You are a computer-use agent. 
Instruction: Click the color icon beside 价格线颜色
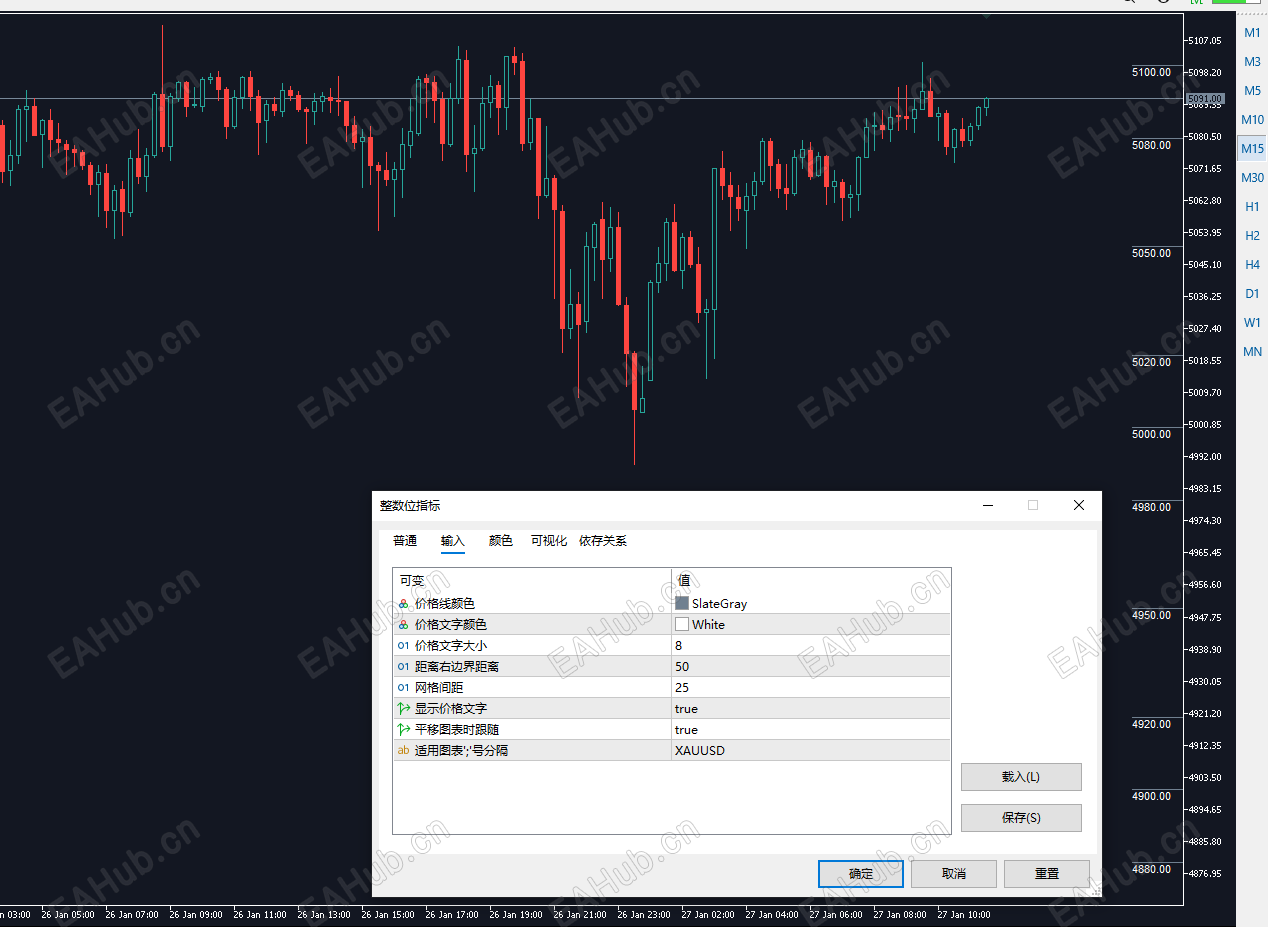coord(403,604)
